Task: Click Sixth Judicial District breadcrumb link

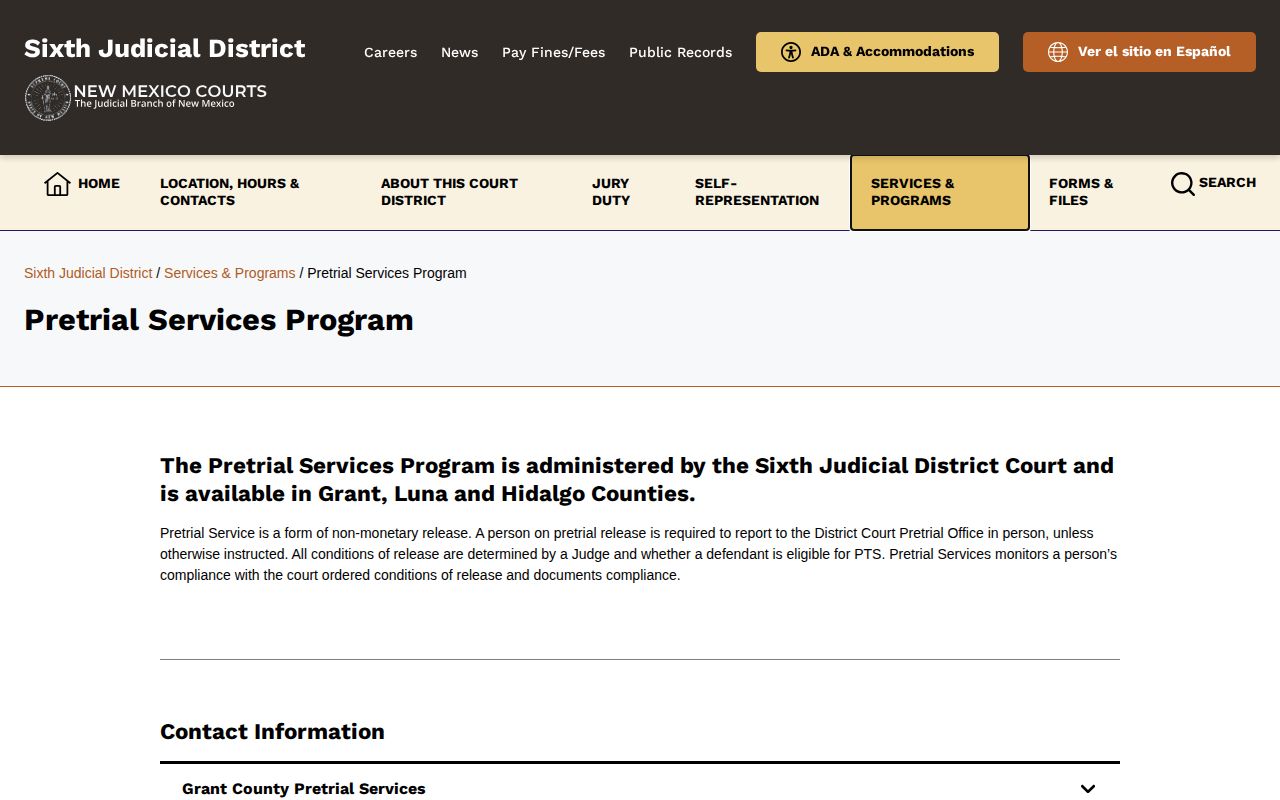Action: pos(88,273)
